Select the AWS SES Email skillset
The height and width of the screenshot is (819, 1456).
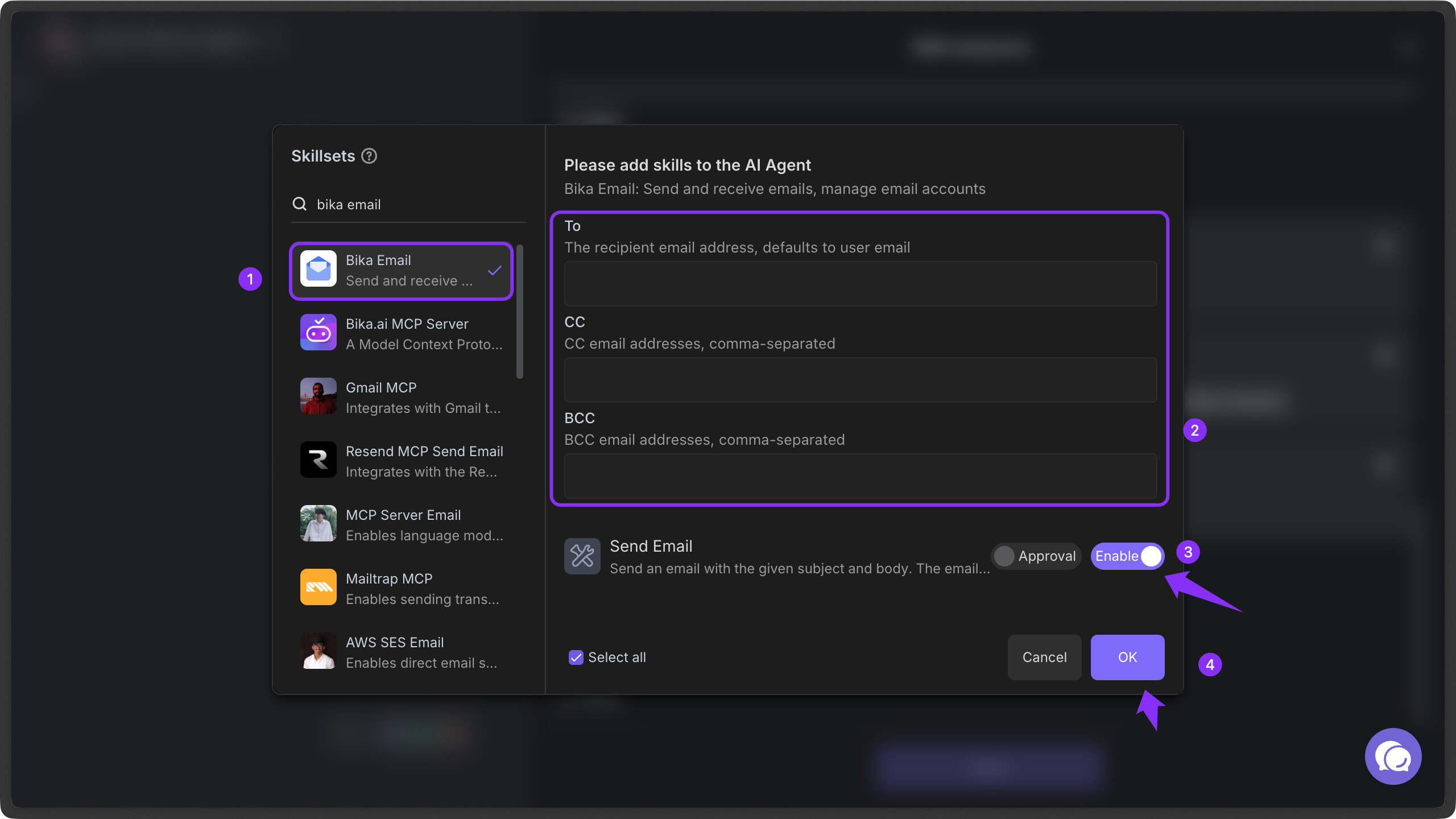(403, 652)
